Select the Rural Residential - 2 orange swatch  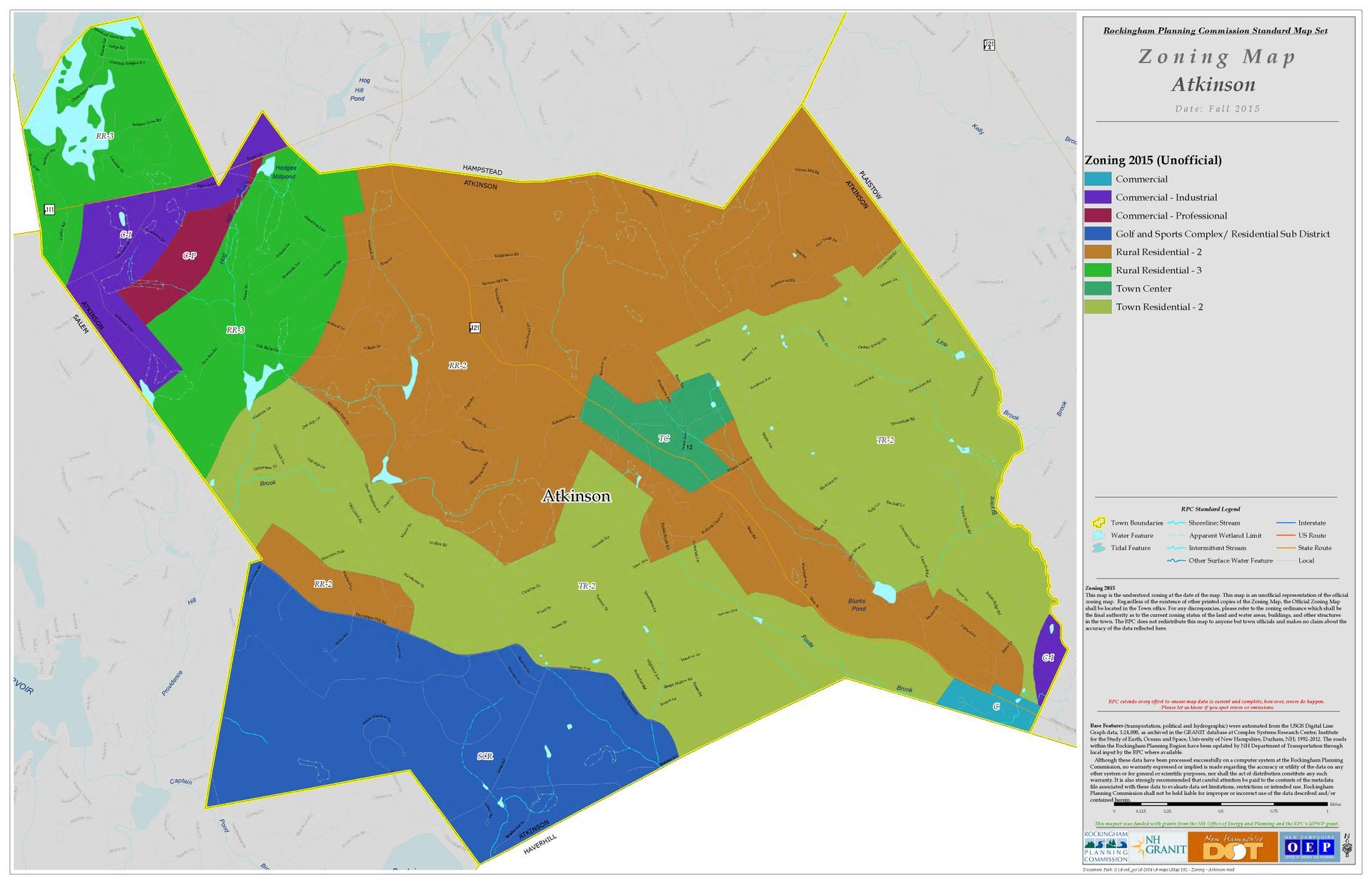(x=1098, y=252)
